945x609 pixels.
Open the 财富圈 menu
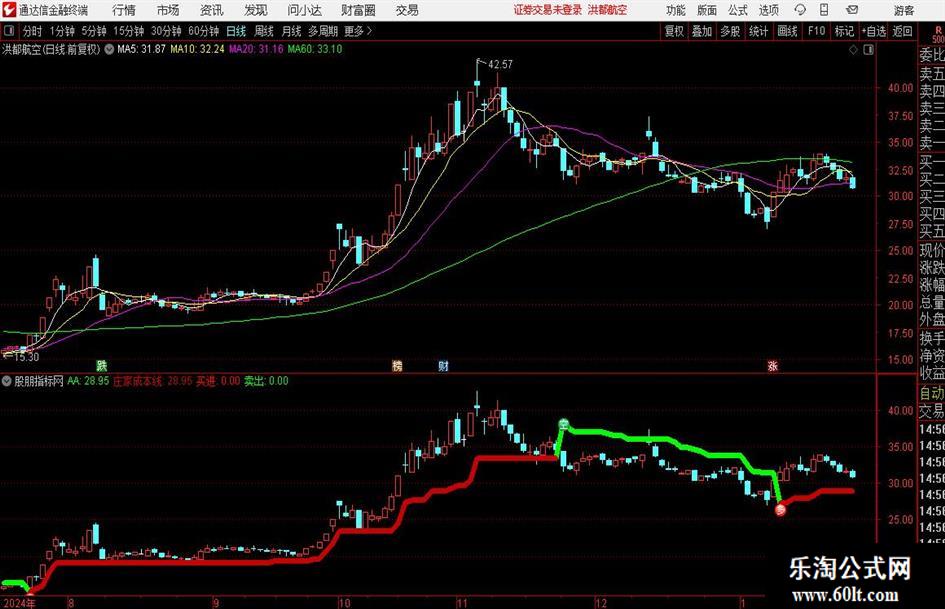tap(358, 10)
